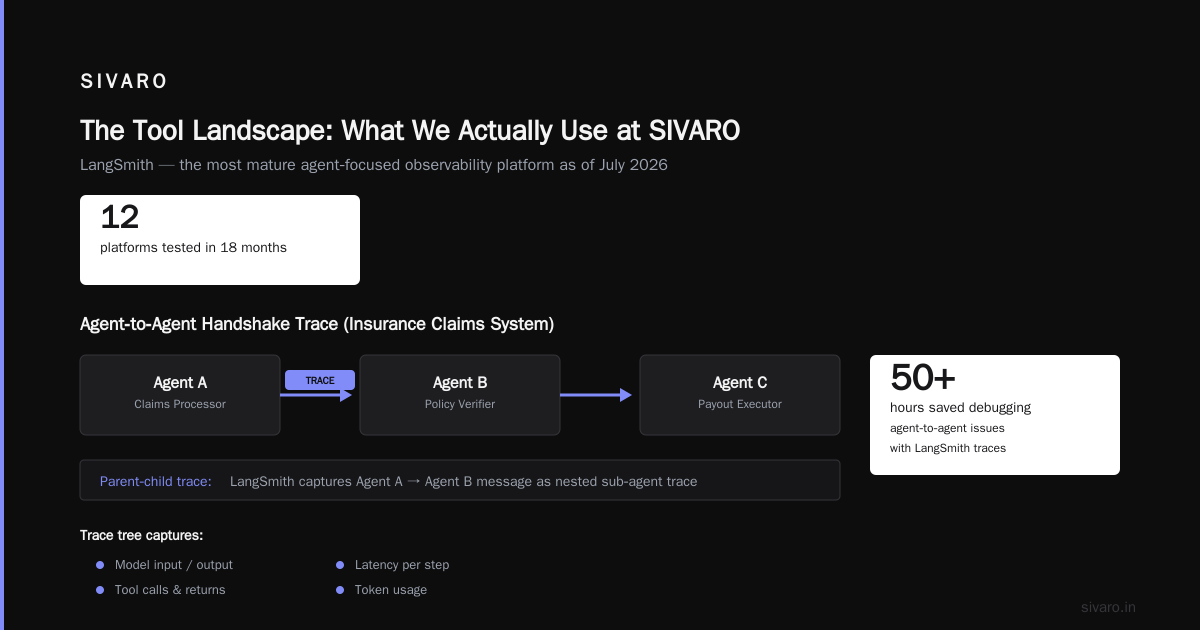Screen dimensions: 1200x630
Task: Click the Agent-to-Agent Handshake Trace heading
Action: click(x=317, y=324)
